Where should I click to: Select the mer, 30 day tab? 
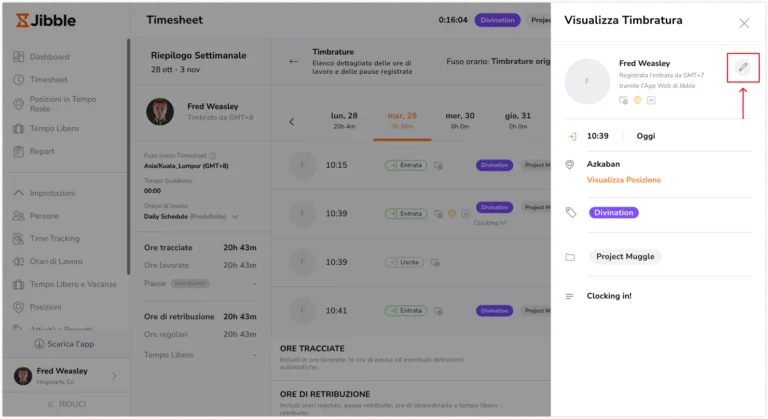coord(460,121)
